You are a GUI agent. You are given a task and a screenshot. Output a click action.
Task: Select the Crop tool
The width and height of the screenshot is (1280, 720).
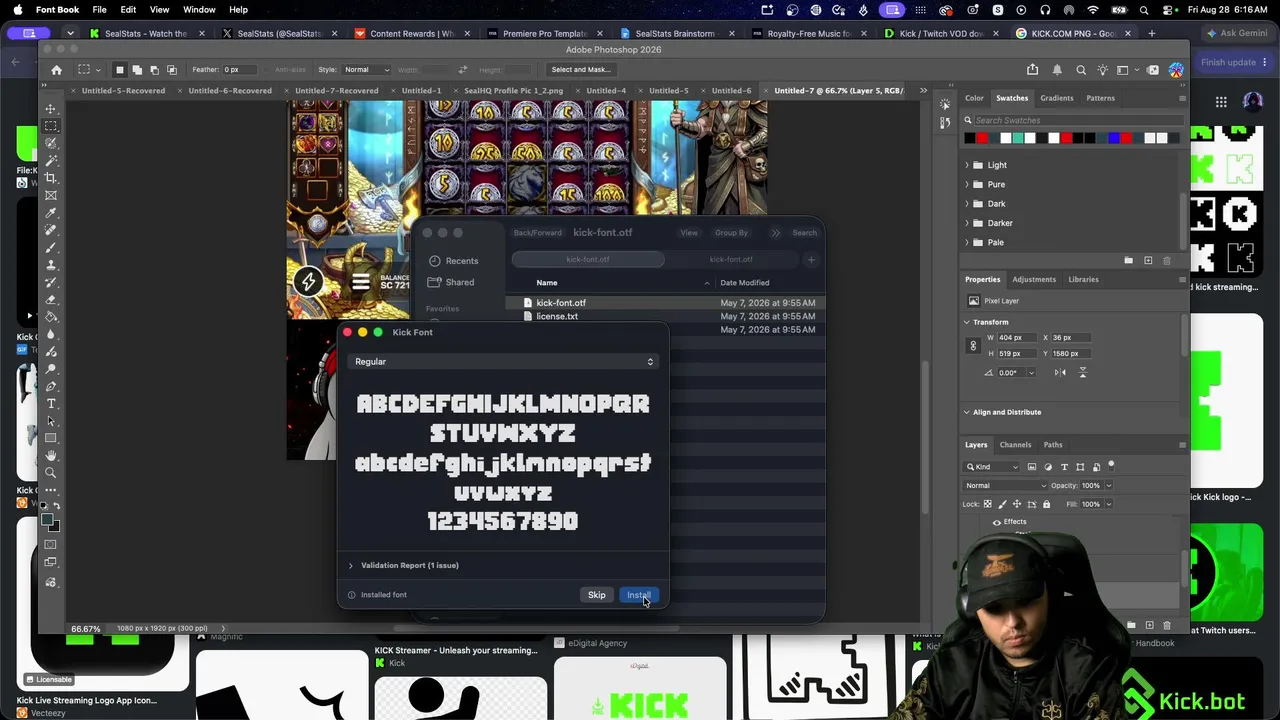coord(51,178)
